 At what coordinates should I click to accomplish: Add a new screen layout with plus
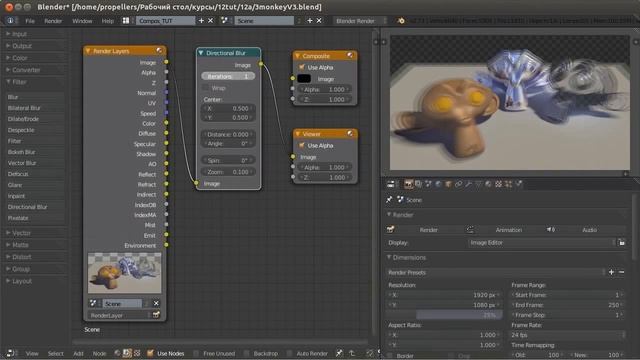[x=201, y=20]
